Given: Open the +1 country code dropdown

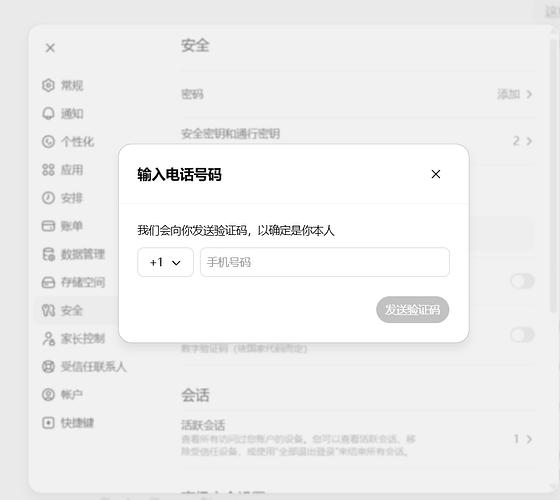Looking at the screenshot, I should click(x=165, y=262).
